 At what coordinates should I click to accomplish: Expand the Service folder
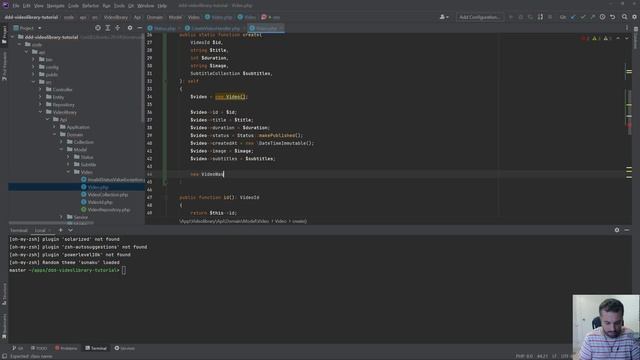coord(61,217)
